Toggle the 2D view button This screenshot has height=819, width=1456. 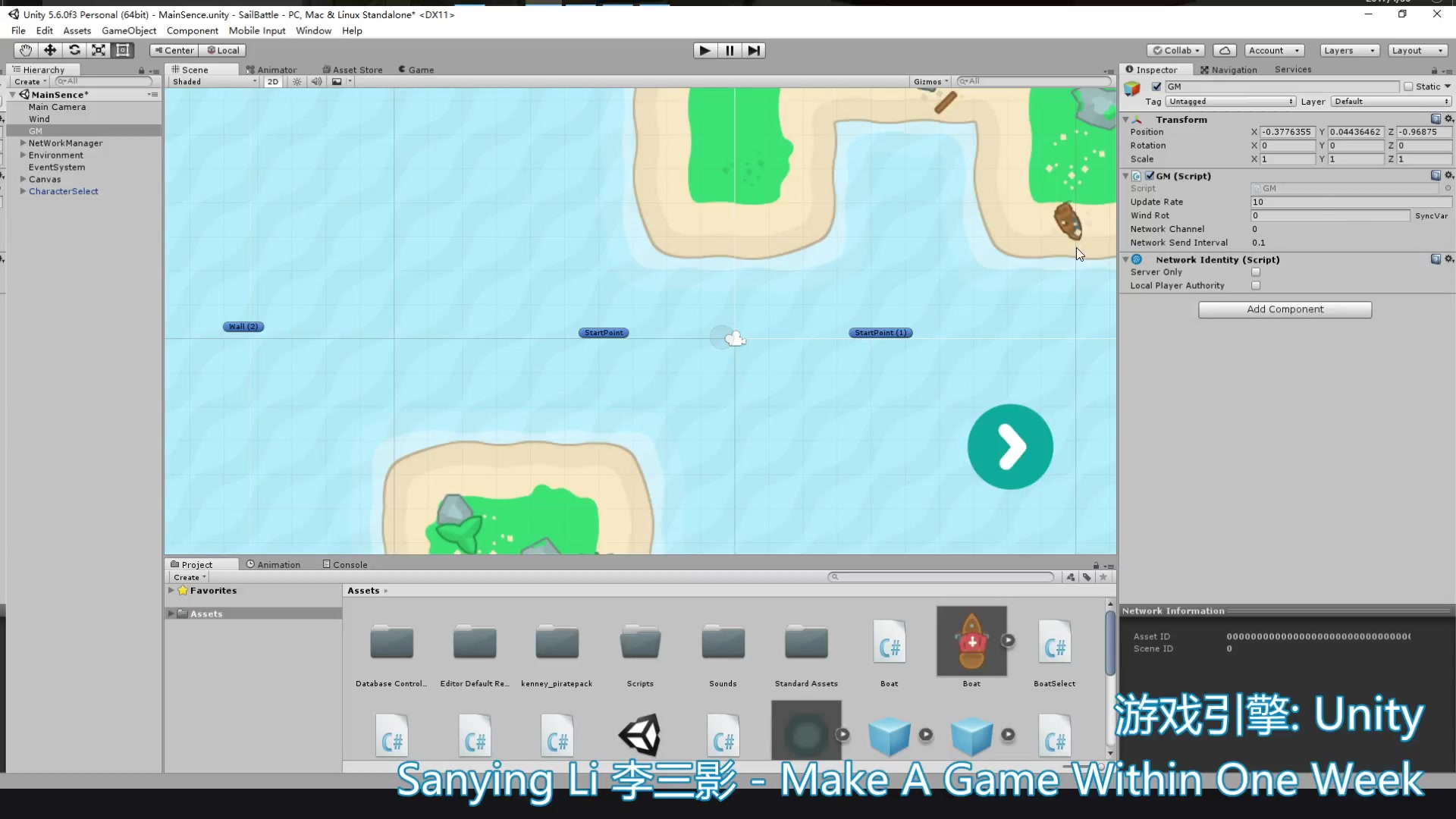coord(273,82)
